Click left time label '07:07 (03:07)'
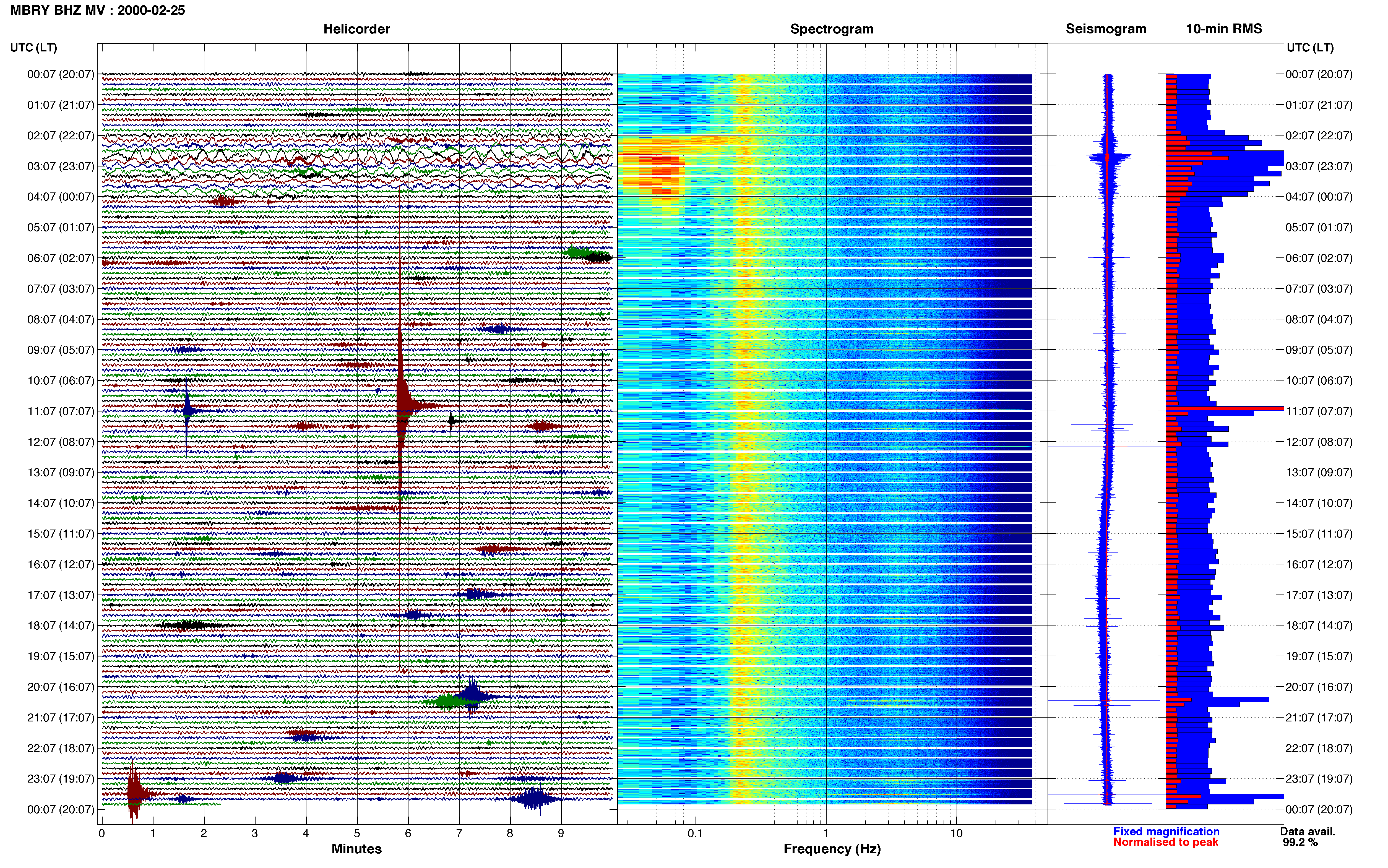This screenshot has height=868, width=1388. coord(61,289)
